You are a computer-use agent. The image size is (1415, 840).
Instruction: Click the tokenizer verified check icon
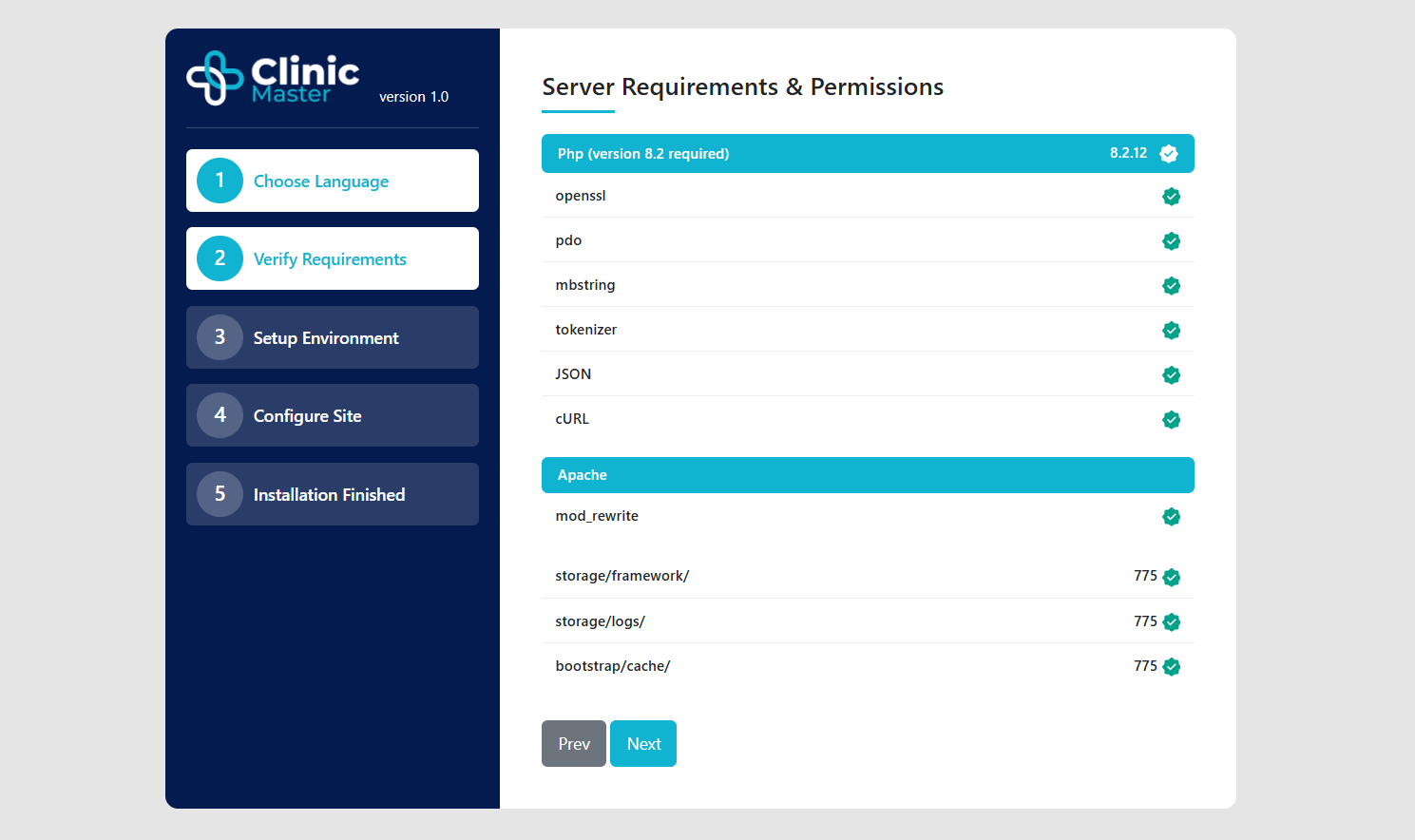click(x=1171, y=331)
